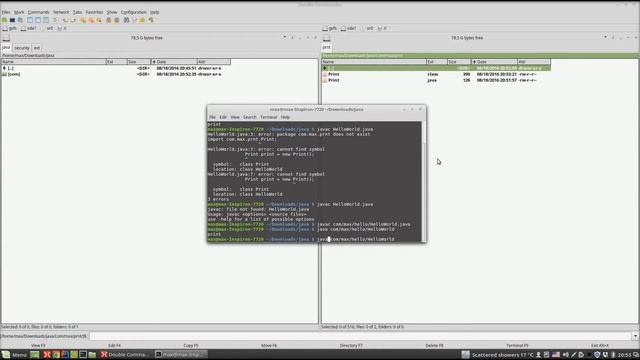Click the View F3 button

(38, 346)
